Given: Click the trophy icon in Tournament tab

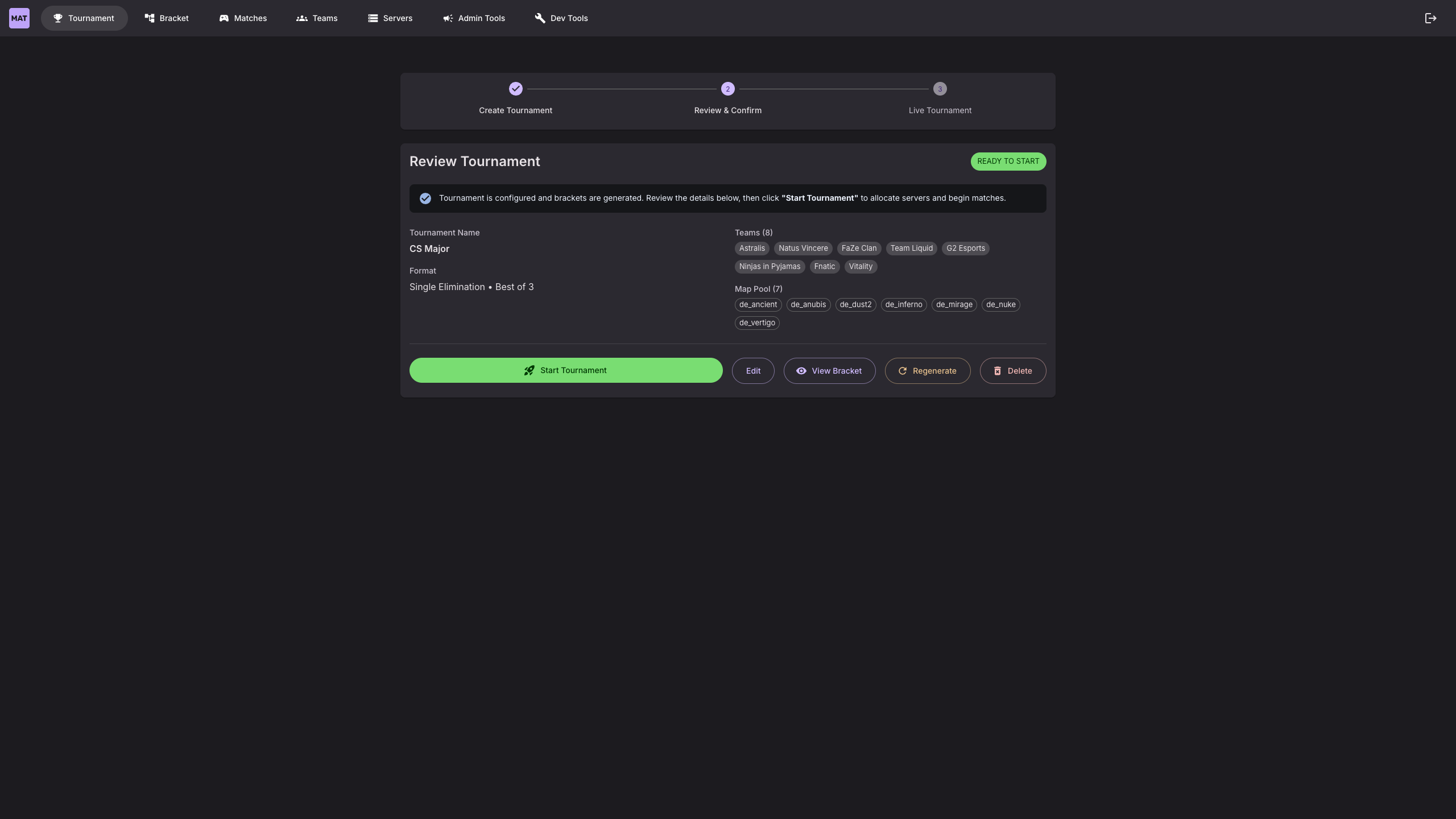Looking at the screenshot, I should click(58, 18).
